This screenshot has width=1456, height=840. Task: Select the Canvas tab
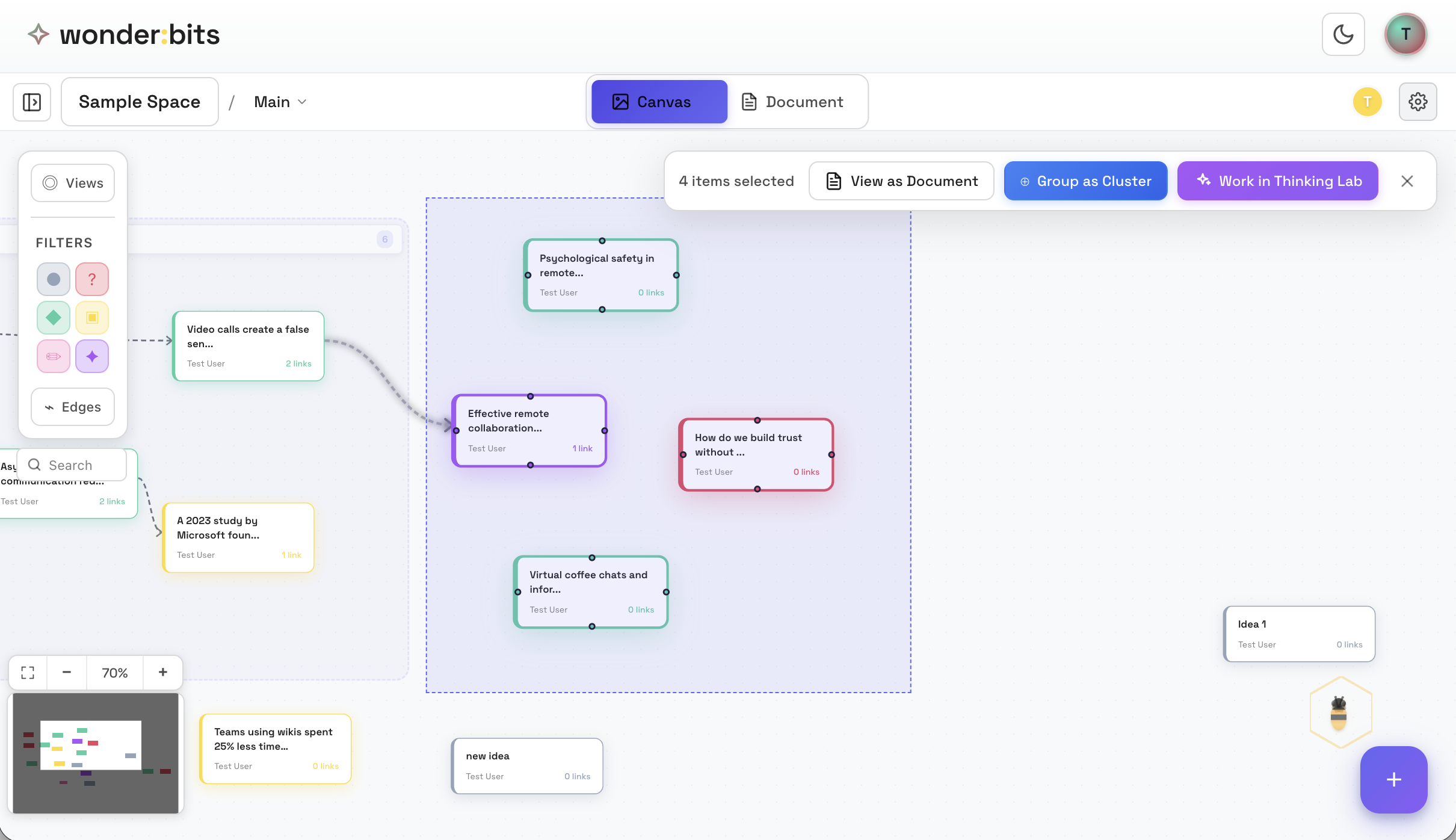point(658,101)
